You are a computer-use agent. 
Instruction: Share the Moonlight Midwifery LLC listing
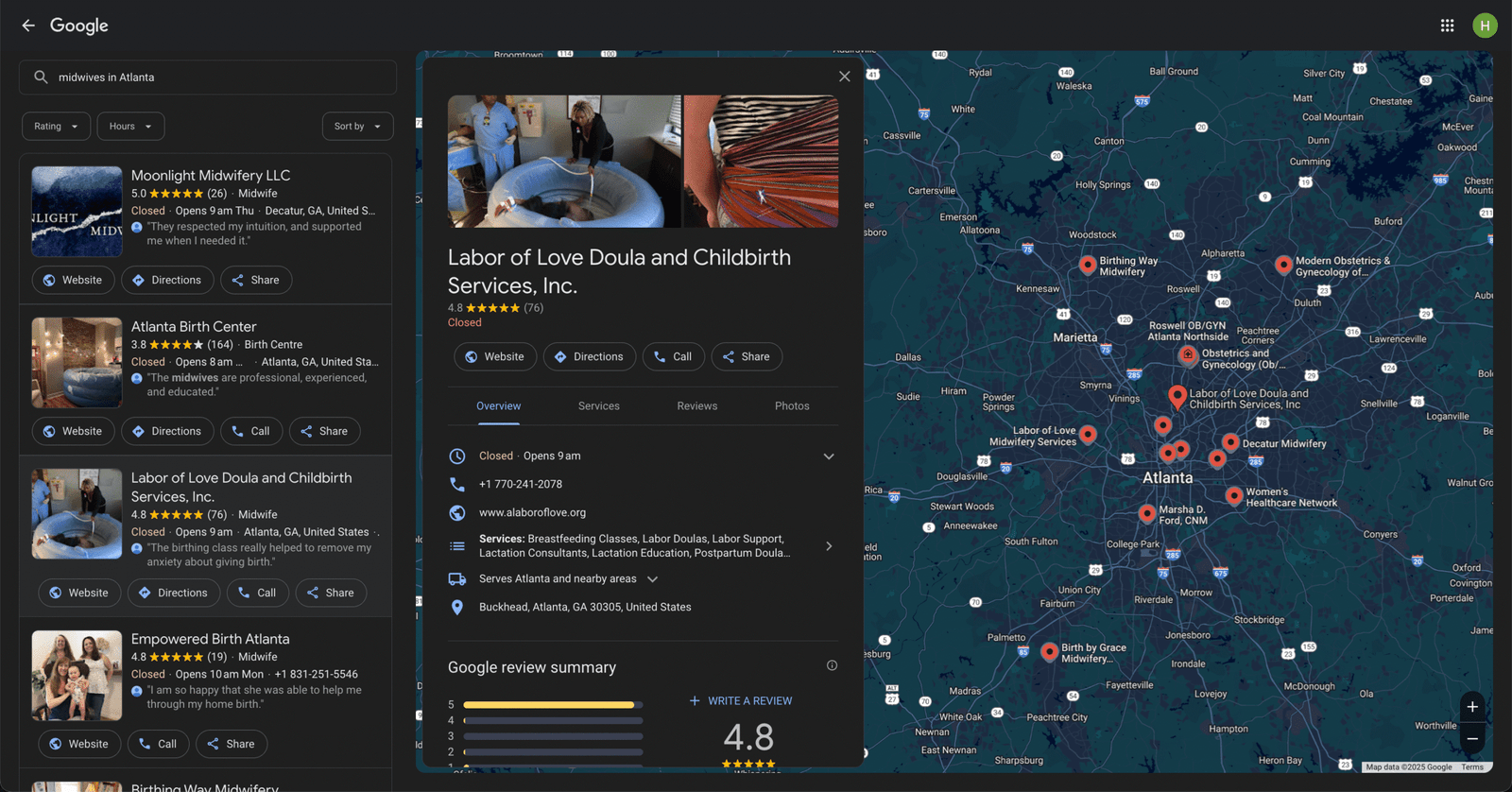pos(256,281)
